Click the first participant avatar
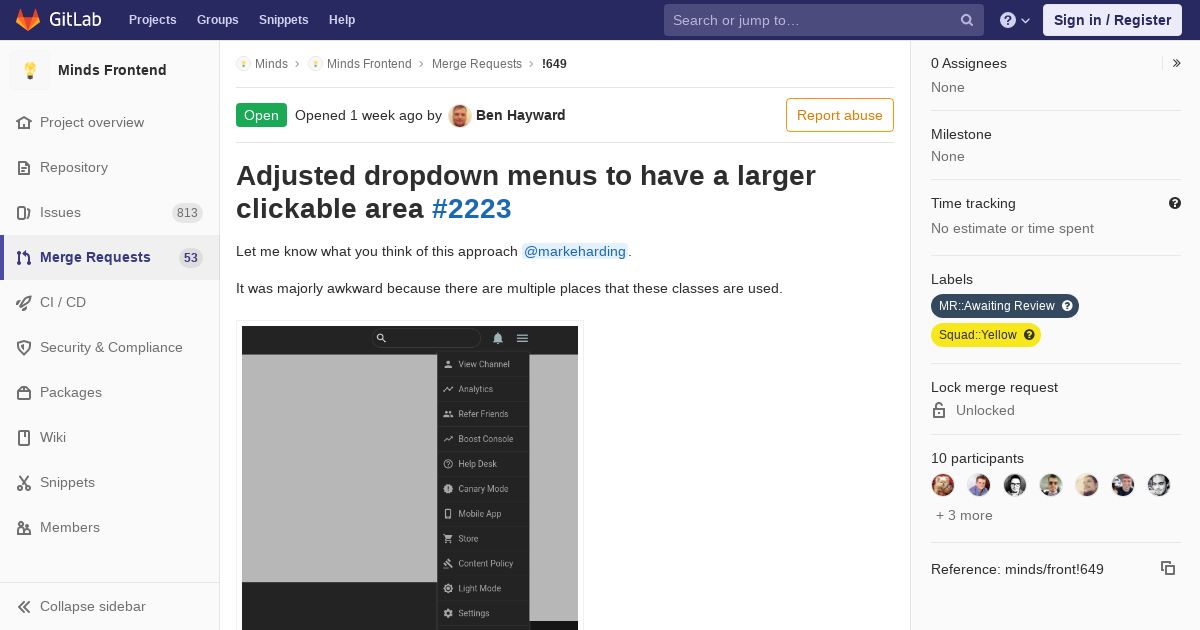The width and height of the screenshot is (1200, 630). pos(943,485)
